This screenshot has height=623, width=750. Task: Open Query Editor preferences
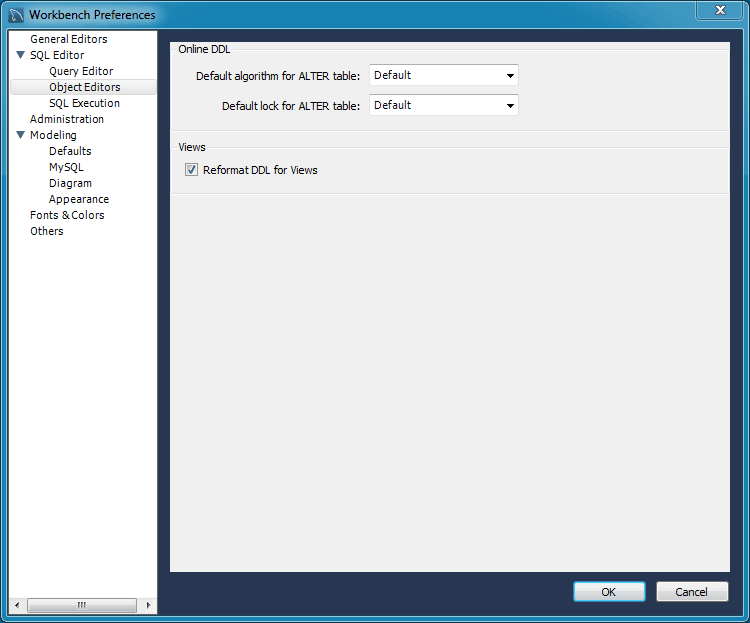point(81,71)
